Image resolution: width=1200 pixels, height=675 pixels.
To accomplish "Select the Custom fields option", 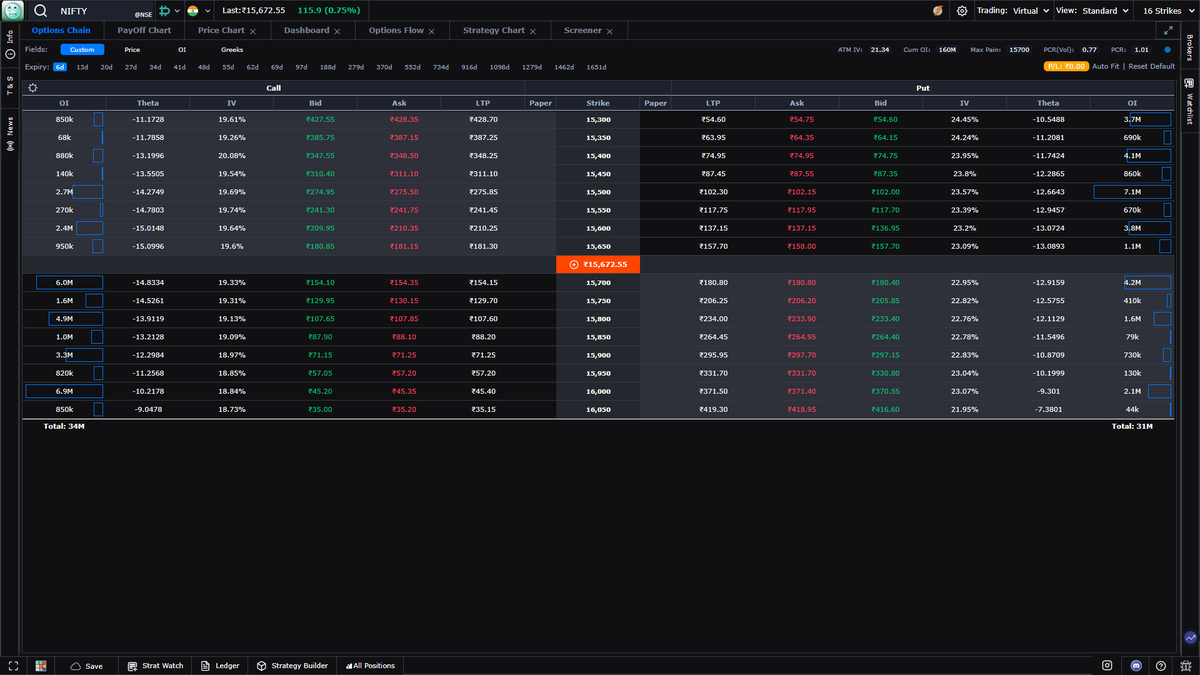I will 82,49.
